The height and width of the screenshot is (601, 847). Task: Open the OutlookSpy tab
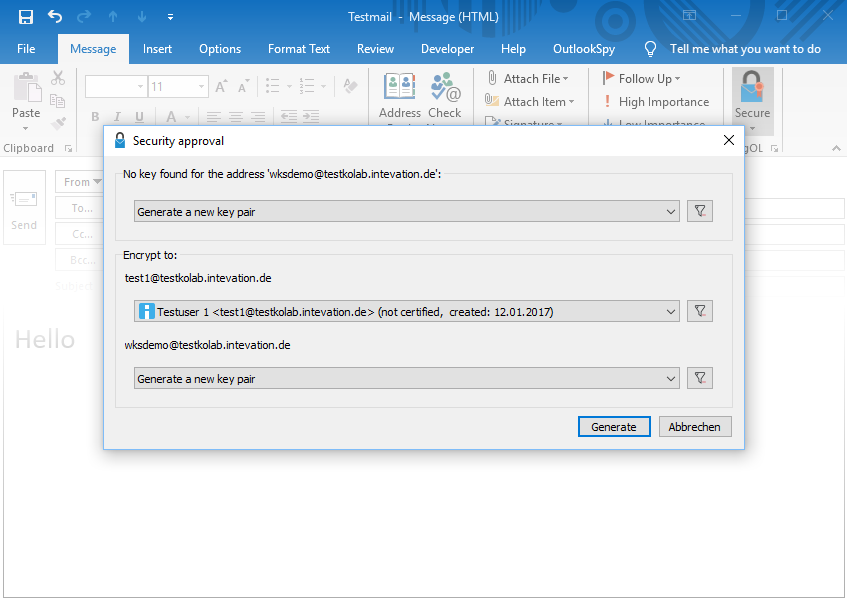pos(583,49)
